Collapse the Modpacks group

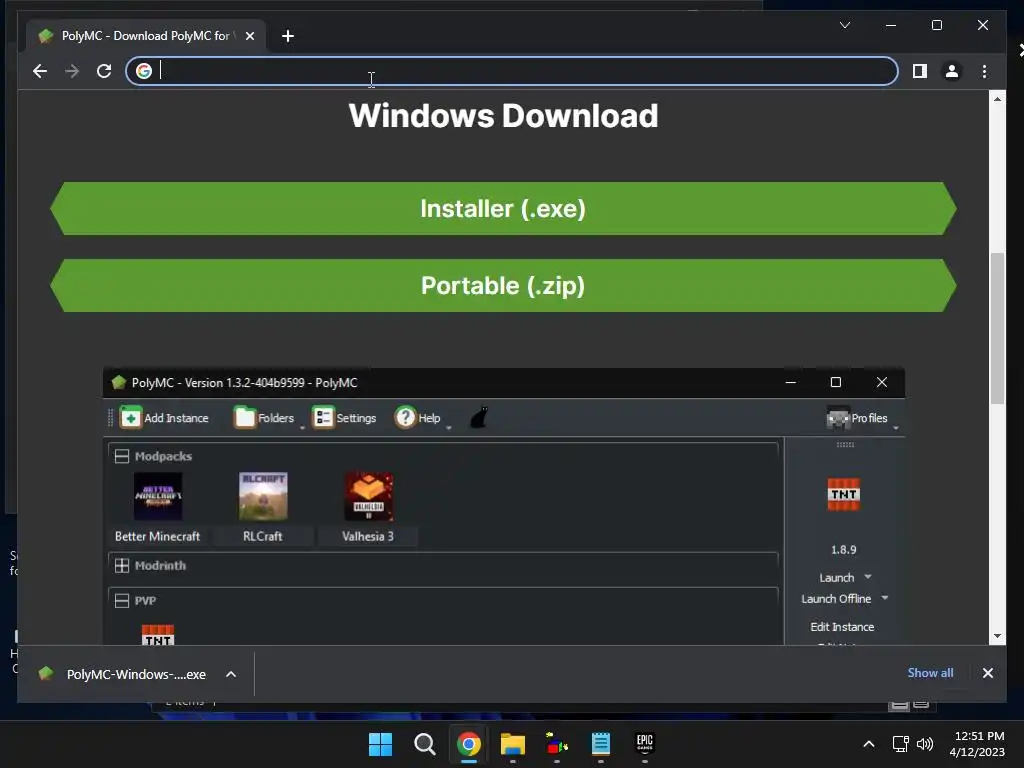pyautogui.click(x=121, y=456)
